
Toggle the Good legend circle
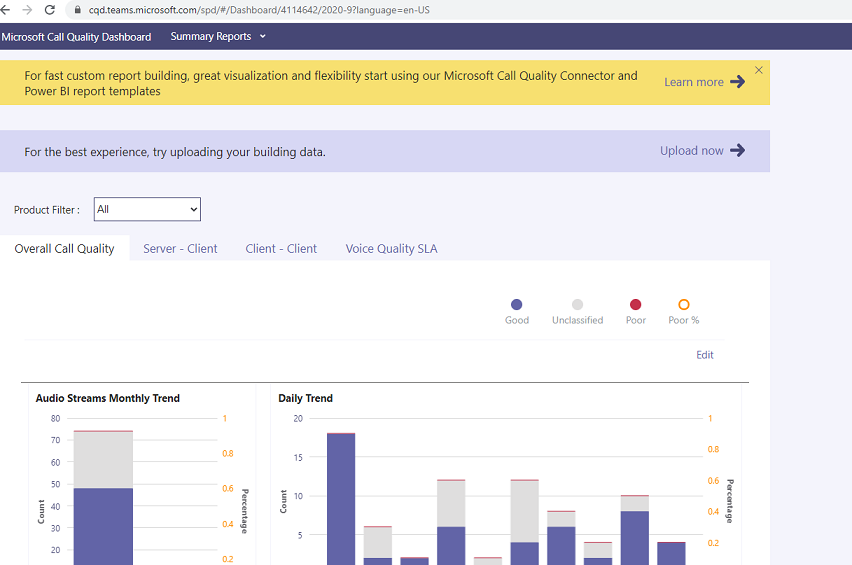point(517,304)
